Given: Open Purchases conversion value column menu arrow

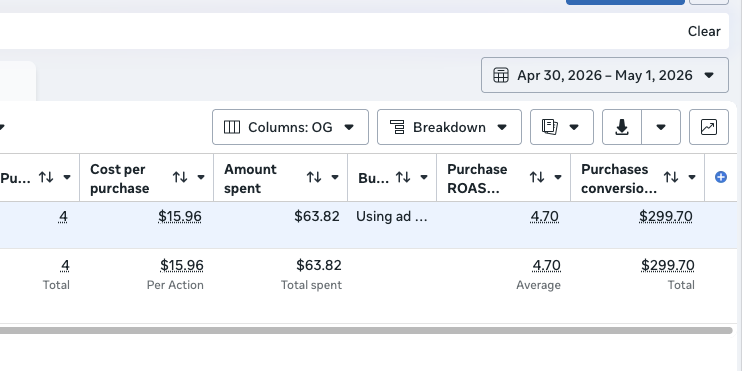Looking at the screenshot, I should (x=692, y=177).
